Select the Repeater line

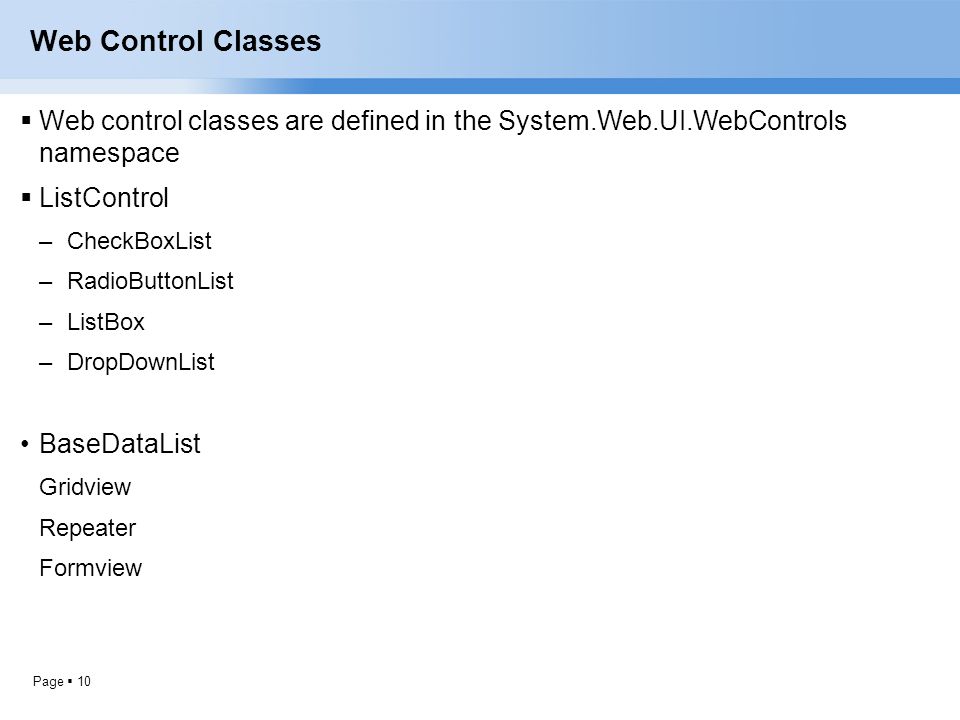[x=88, y=528]
